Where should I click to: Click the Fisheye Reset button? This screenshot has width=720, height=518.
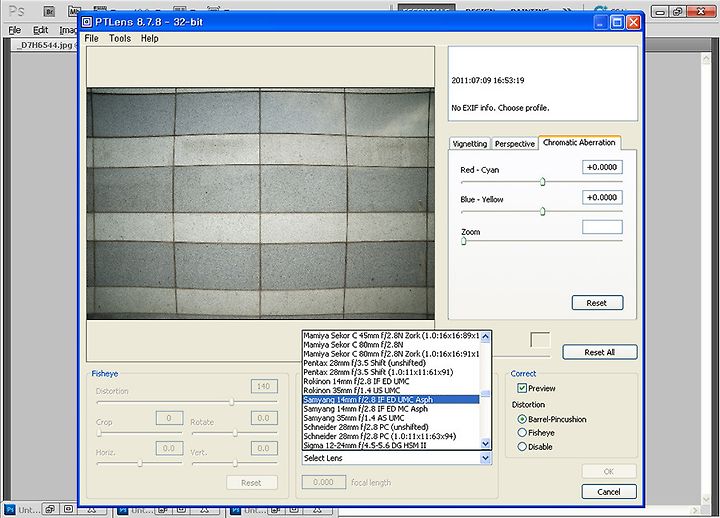252,483
